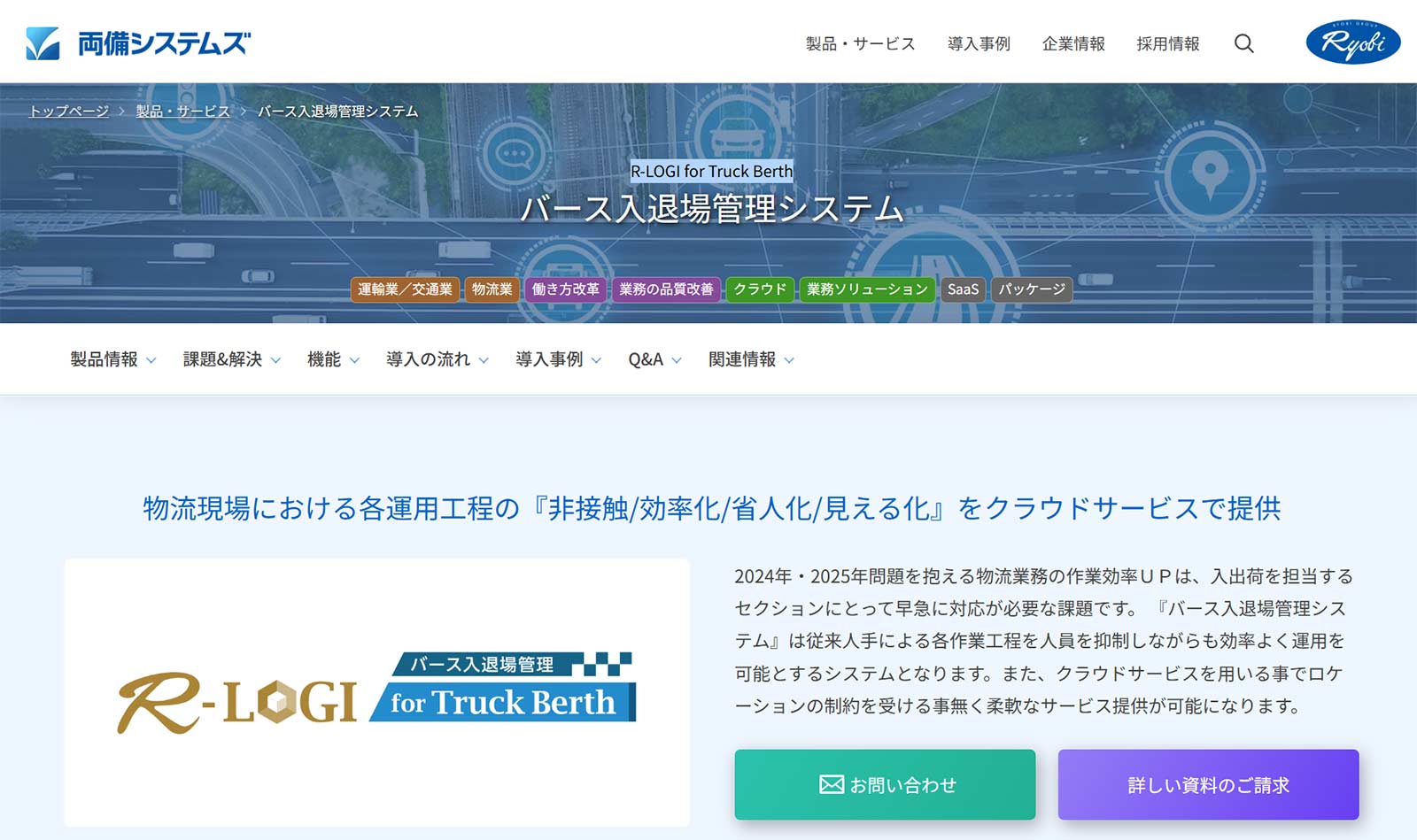Click the 物流業 category tag
1417x840 pixels.
click(x=492, y=289)
